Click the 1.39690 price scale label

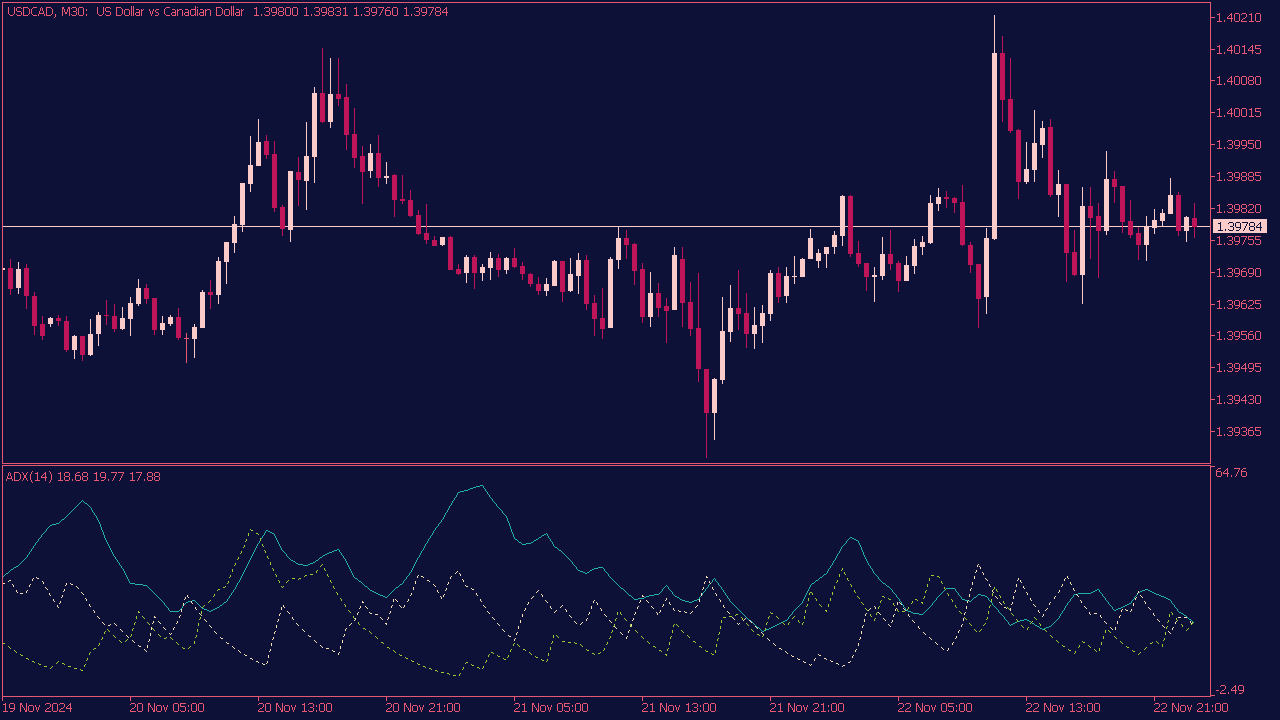point(1237,272)
